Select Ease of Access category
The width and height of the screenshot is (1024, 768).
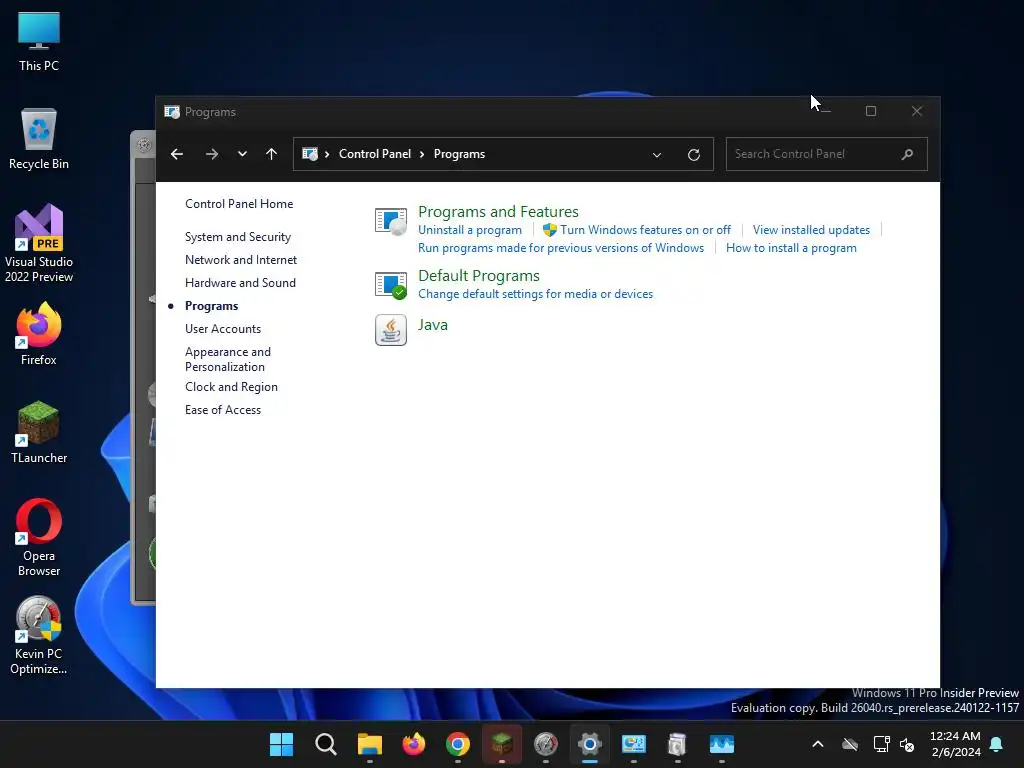click(x=223, y=409)
